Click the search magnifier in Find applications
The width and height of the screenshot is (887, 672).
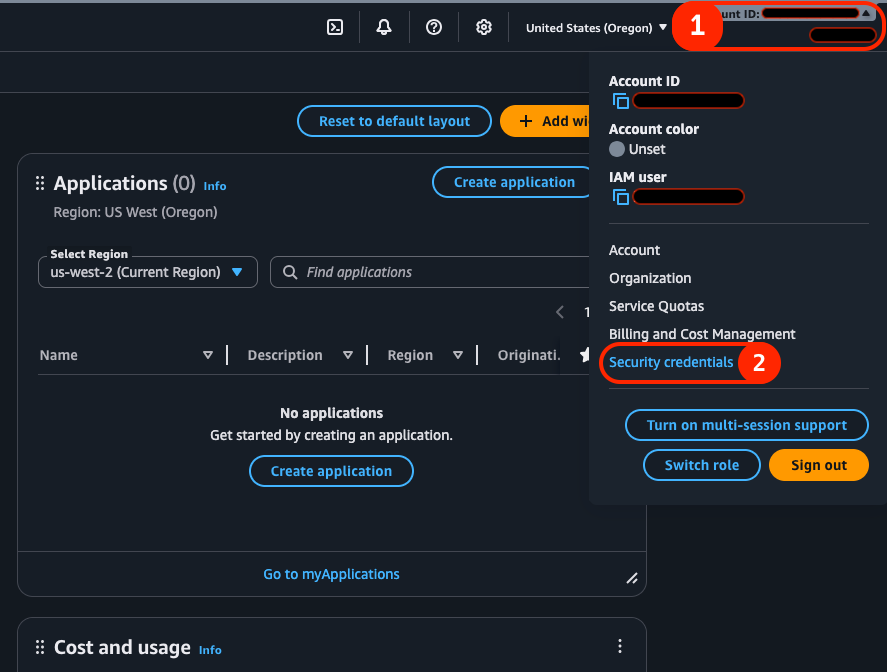290,272
